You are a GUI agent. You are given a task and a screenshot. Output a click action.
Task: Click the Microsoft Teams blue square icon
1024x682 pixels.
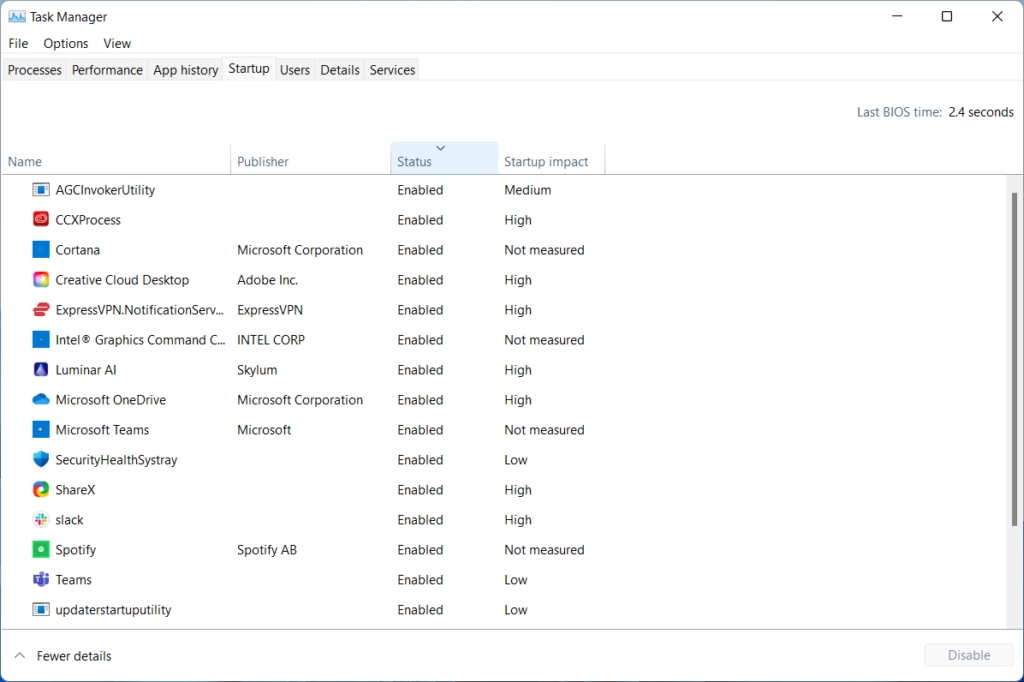(x=40, y=430)
